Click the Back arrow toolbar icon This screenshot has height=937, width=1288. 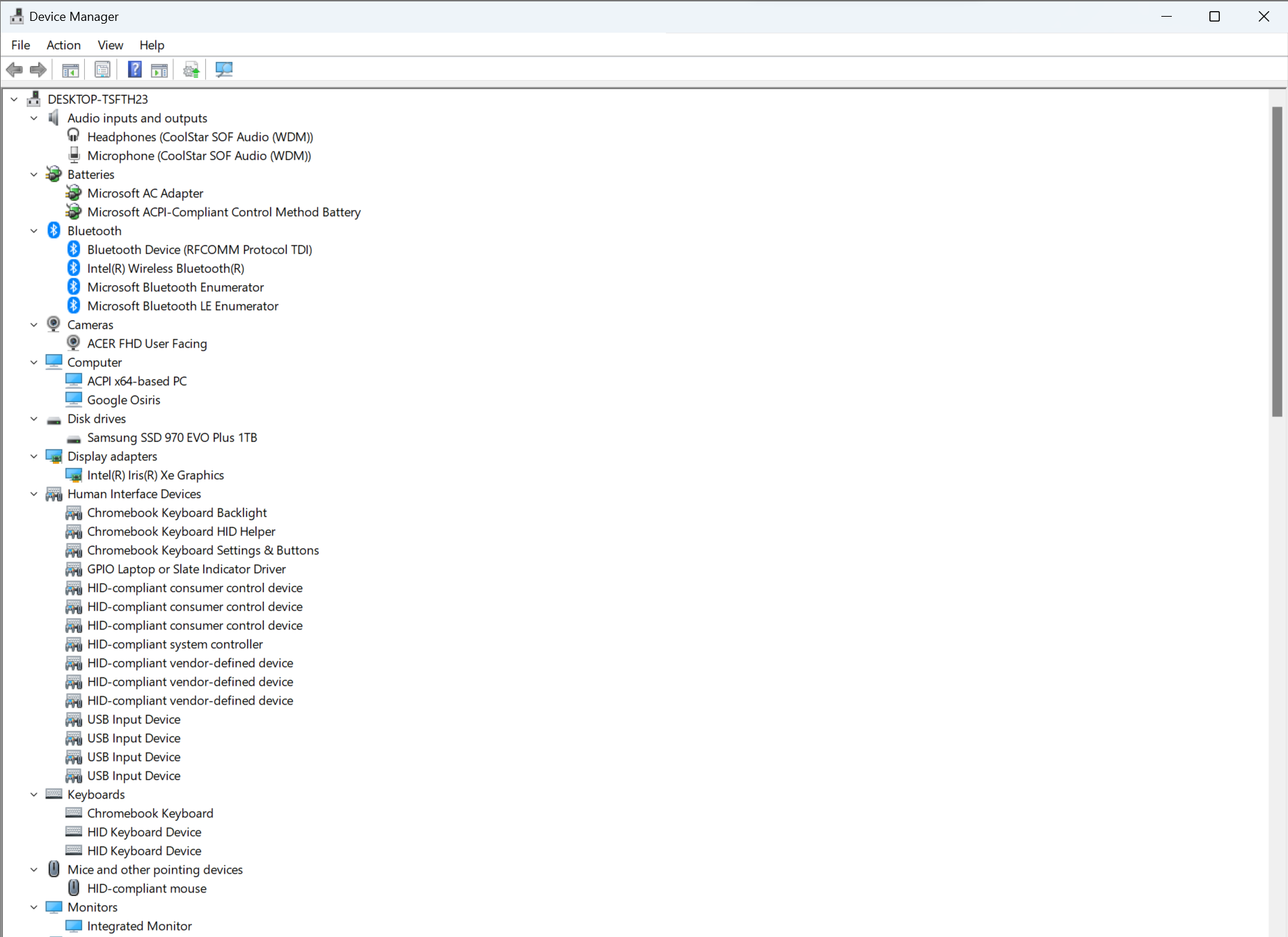(14, 70)
